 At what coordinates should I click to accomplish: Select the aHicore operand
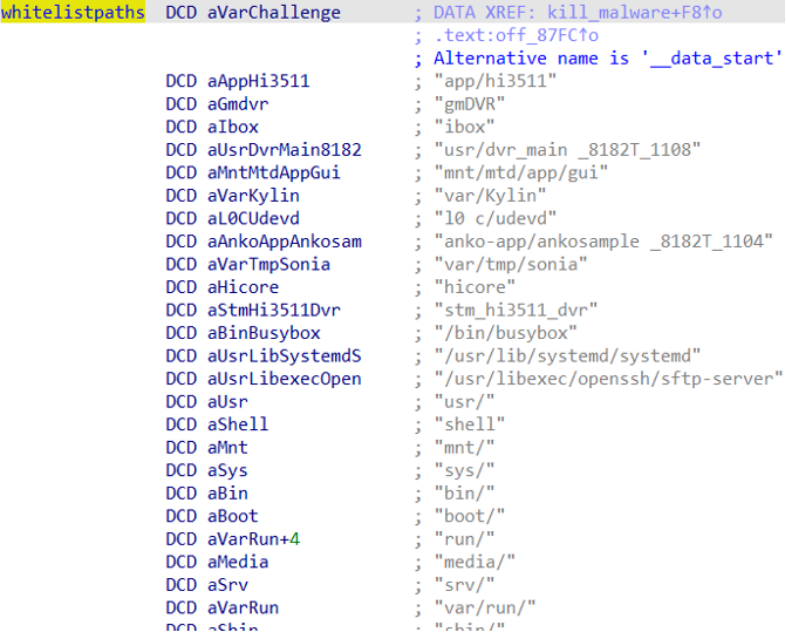243,287
